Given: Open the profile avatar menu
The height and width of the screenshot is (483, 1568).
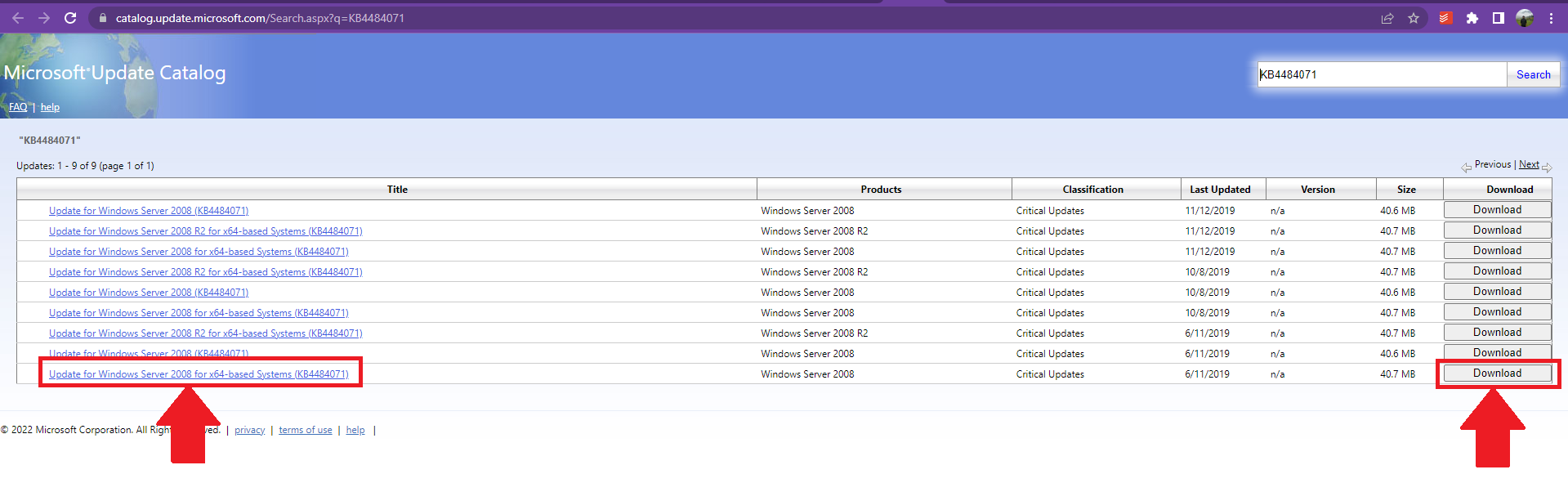Looking at the screenshot, I should (1525, 18).
